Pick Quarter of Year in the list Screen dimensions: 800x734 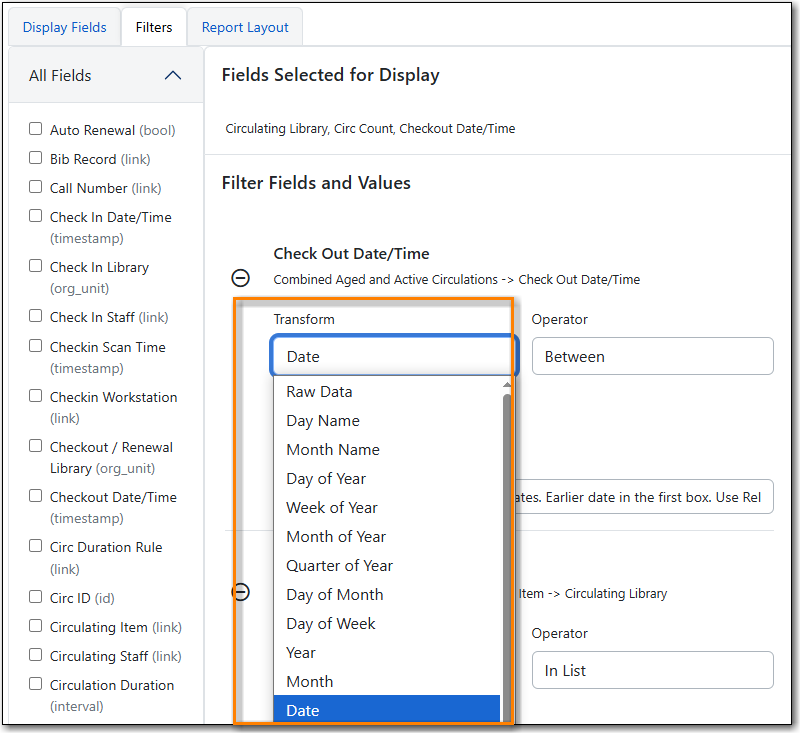pos(340,566)
